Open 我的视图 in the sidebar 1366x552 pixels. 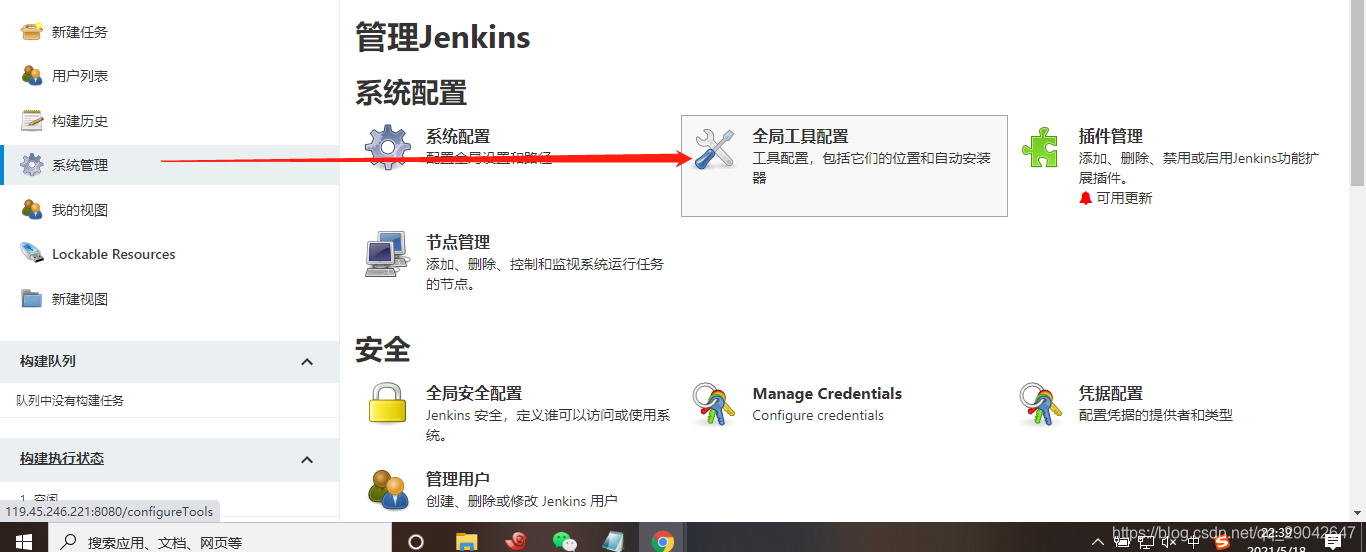(x=80, y=210)
